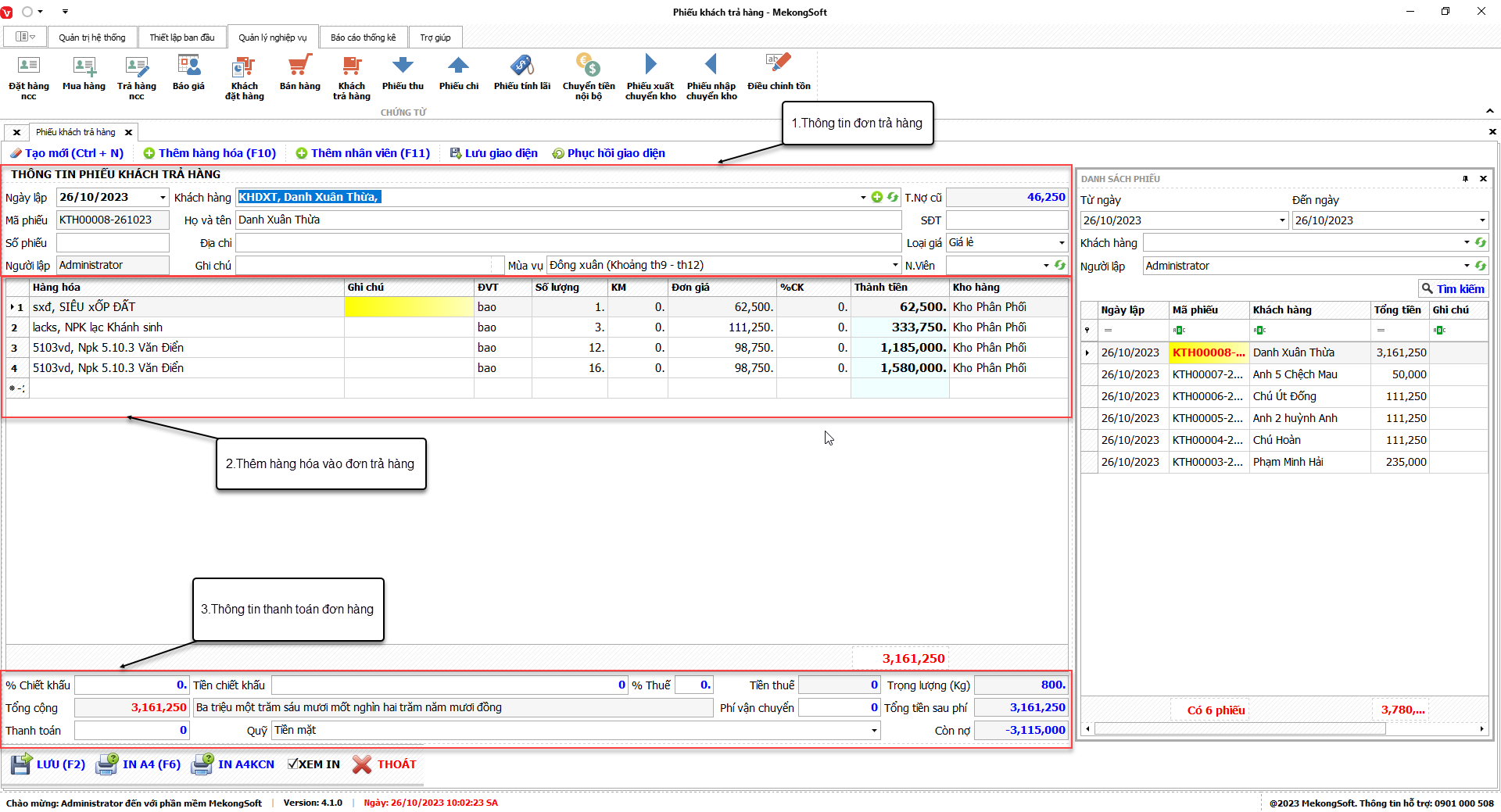Click the Tìm kiếm search button
Image resolution: width=1501 pixels, height=812 pixels.
tap(1453, 289)
